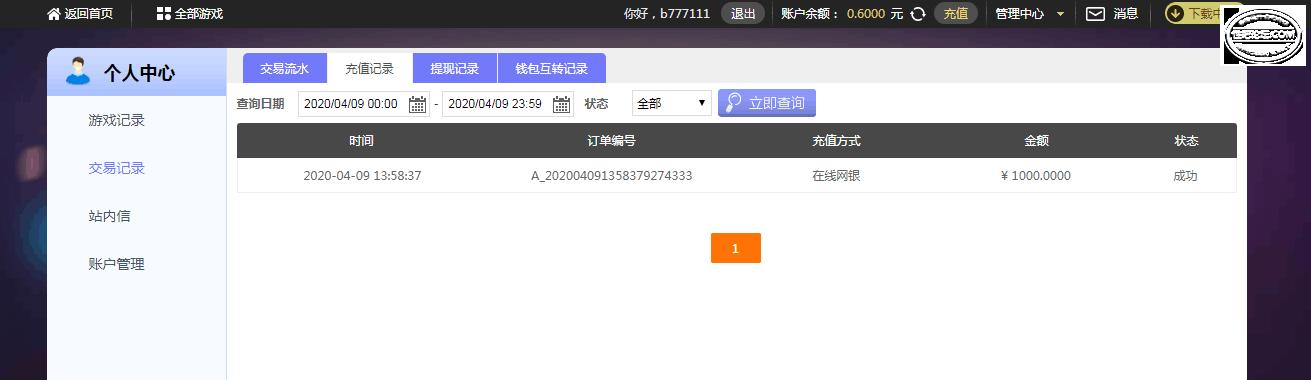Viewport: 1311px width, 380px height.
Task: Switch to the 提现记录 tab
Action: (x=455, y=69)
